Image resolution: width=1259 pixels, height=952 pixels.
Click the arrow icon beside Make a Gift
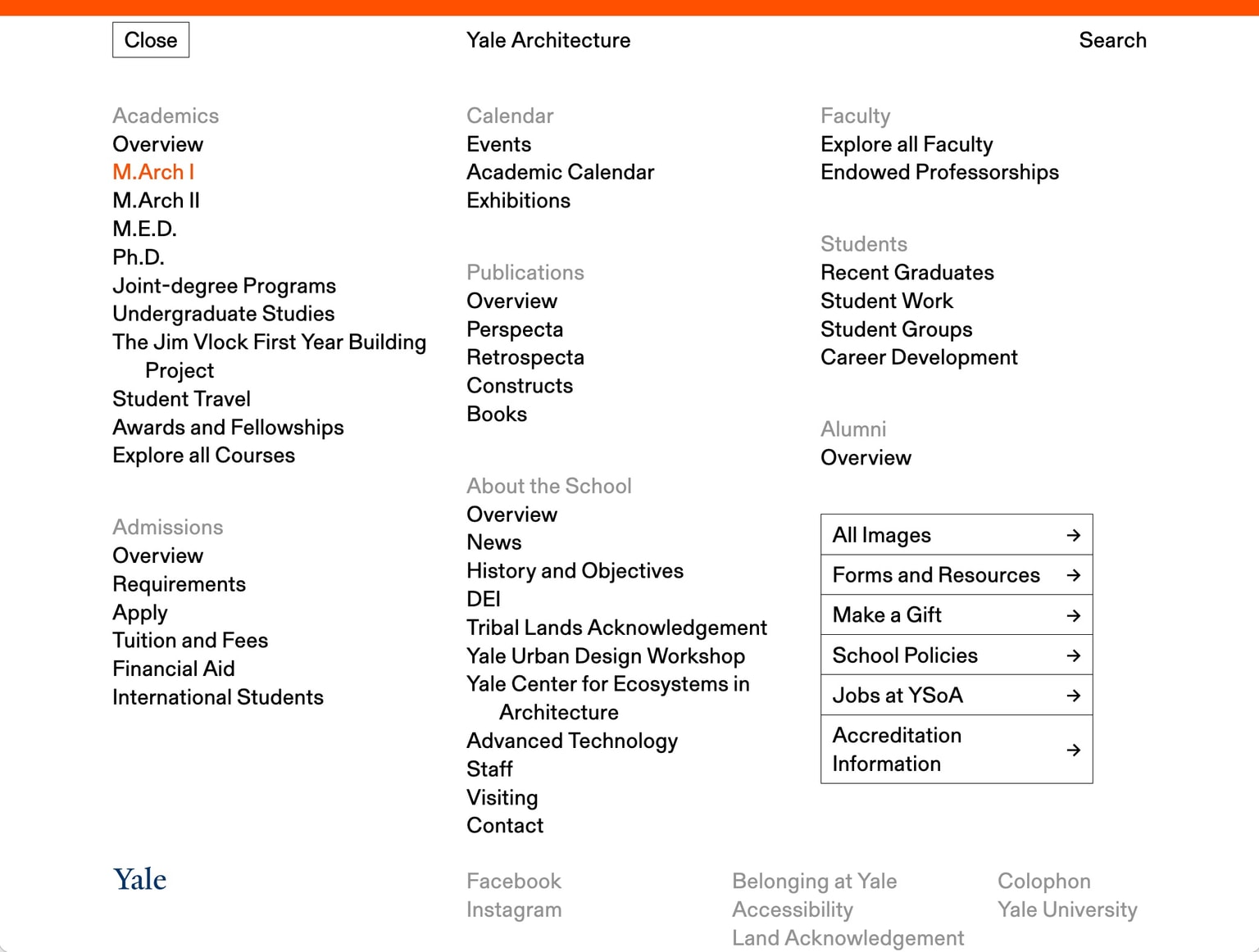tap(1073, 615)
